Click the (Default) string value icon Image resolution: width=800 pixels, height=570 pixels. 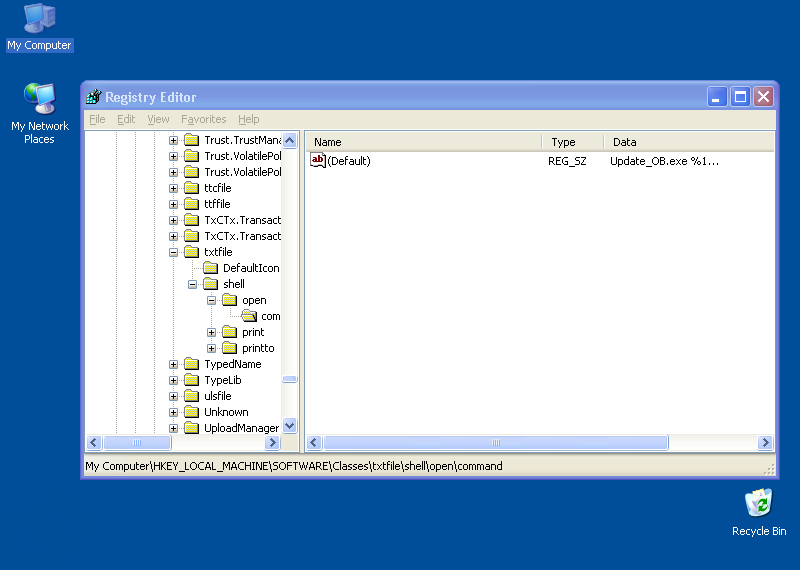point(317,161)
